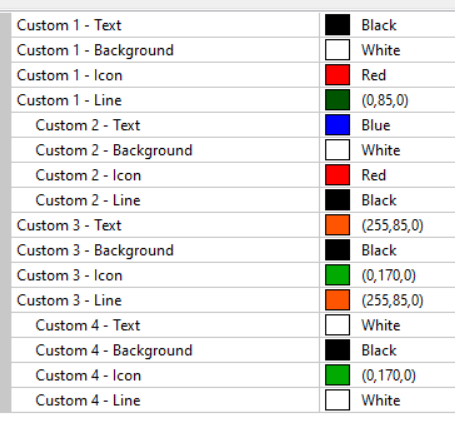
Task: Select the Custom 2 - Background row label
Action: tap(114, 150)
